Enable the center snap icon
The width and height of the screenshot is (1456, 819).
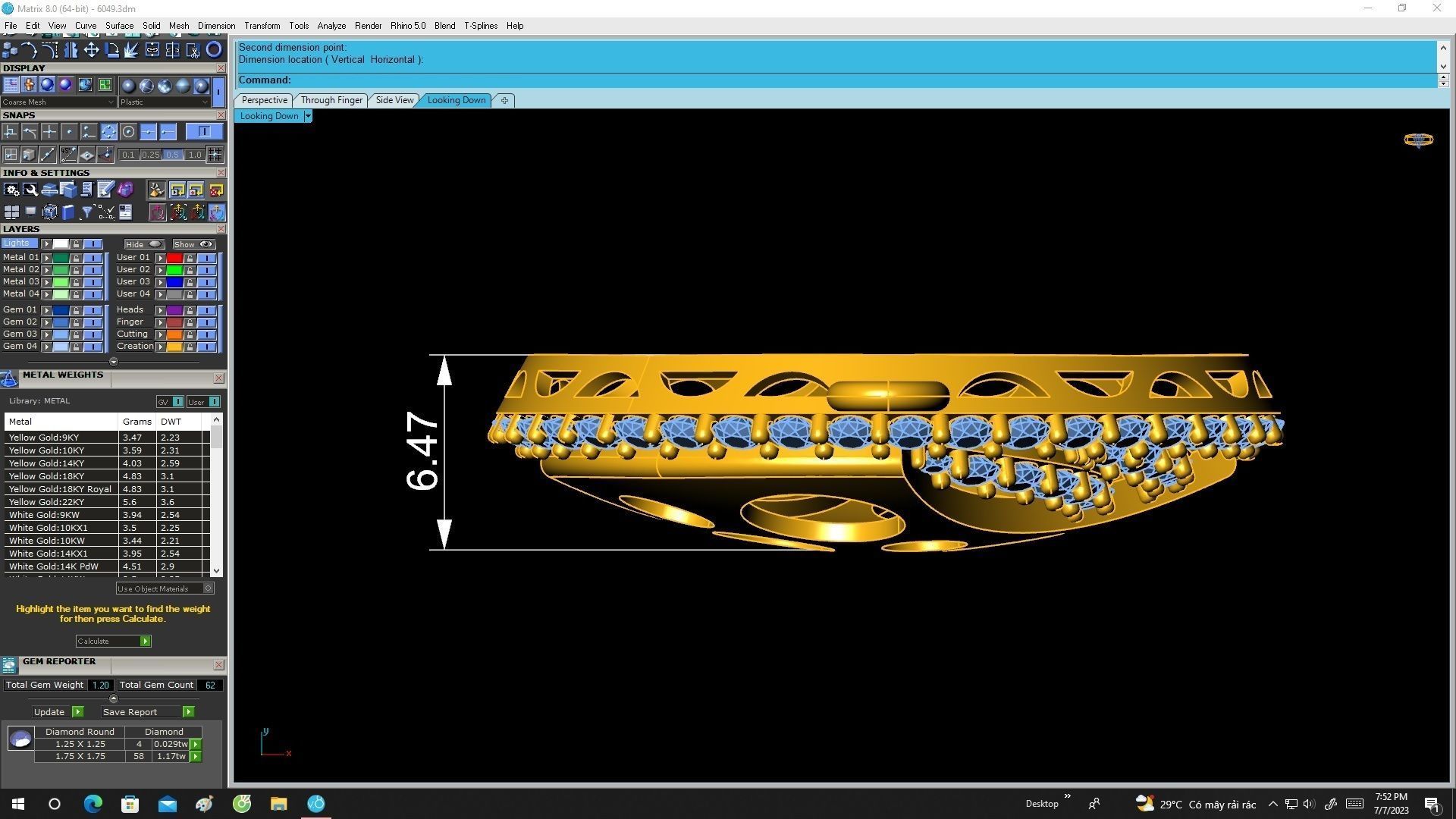point(128,132)
